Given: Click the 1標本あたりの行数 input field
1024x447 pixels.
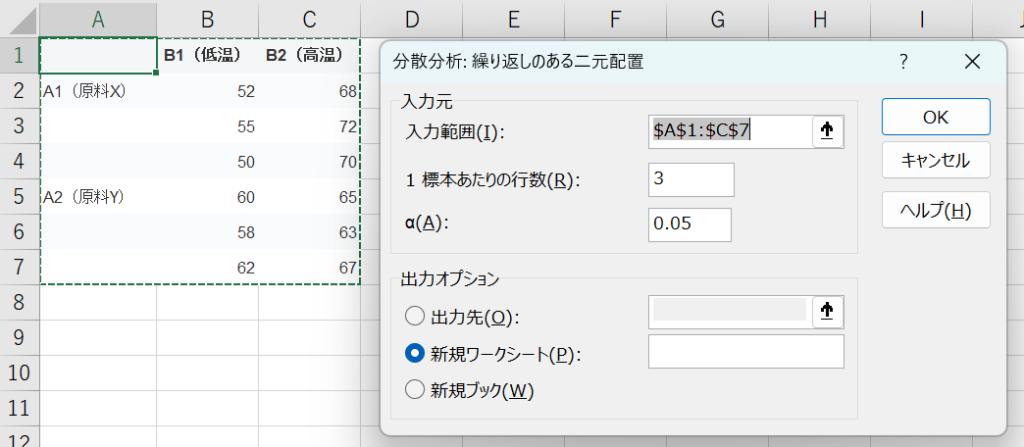Looking at the screenshot, I should tap(691, 180).
